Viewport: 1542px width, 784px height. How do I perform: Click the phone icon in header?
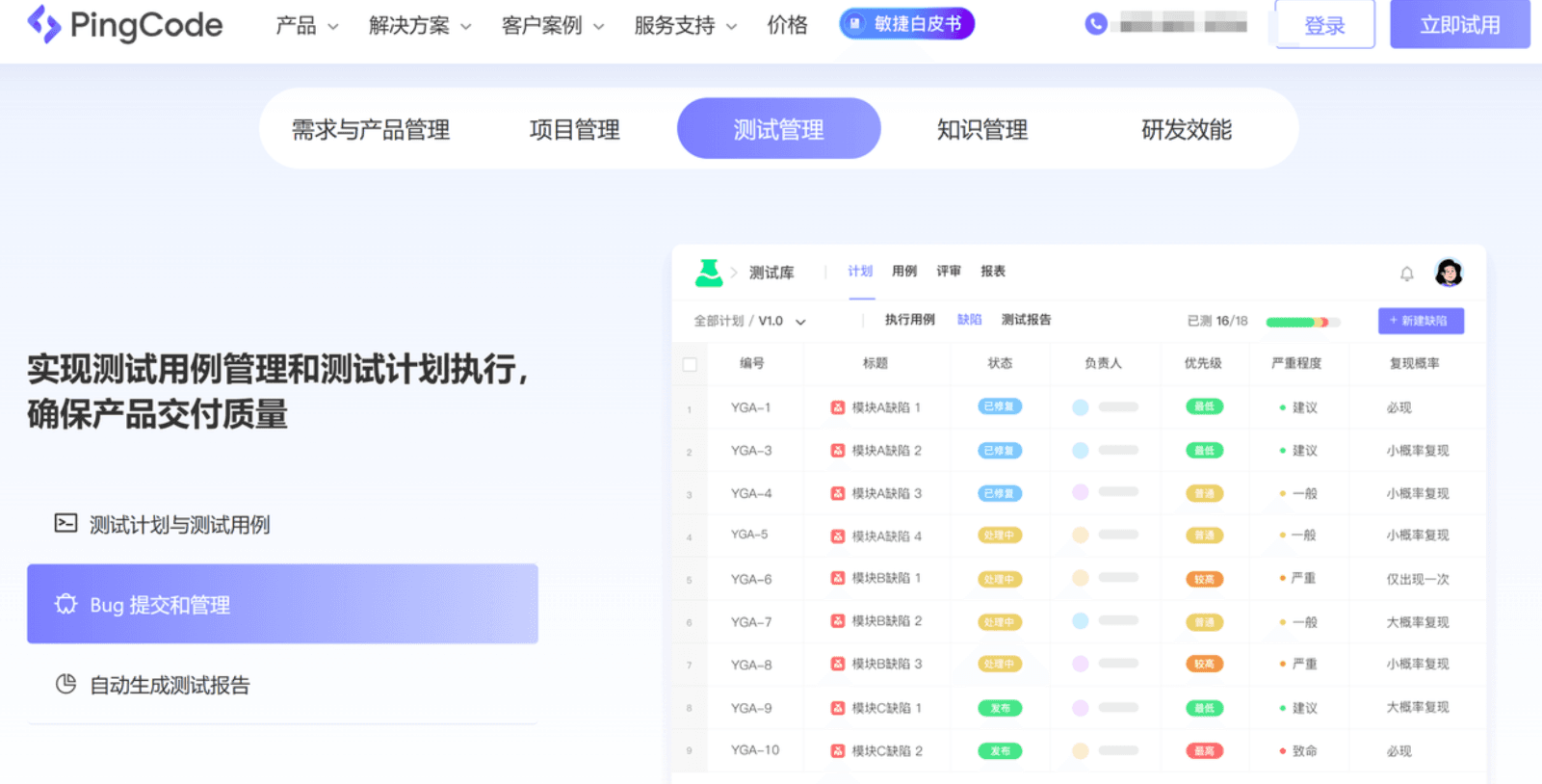click(1095, 23)
